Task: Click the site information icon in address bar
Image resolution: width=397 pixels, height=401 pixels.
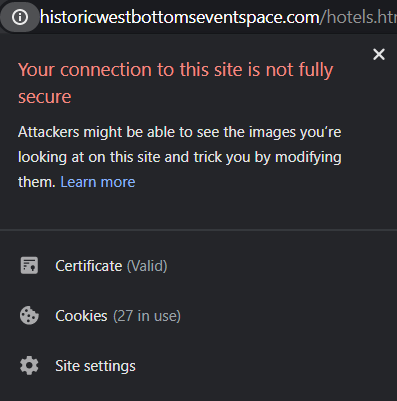Action: coord(20,17)
